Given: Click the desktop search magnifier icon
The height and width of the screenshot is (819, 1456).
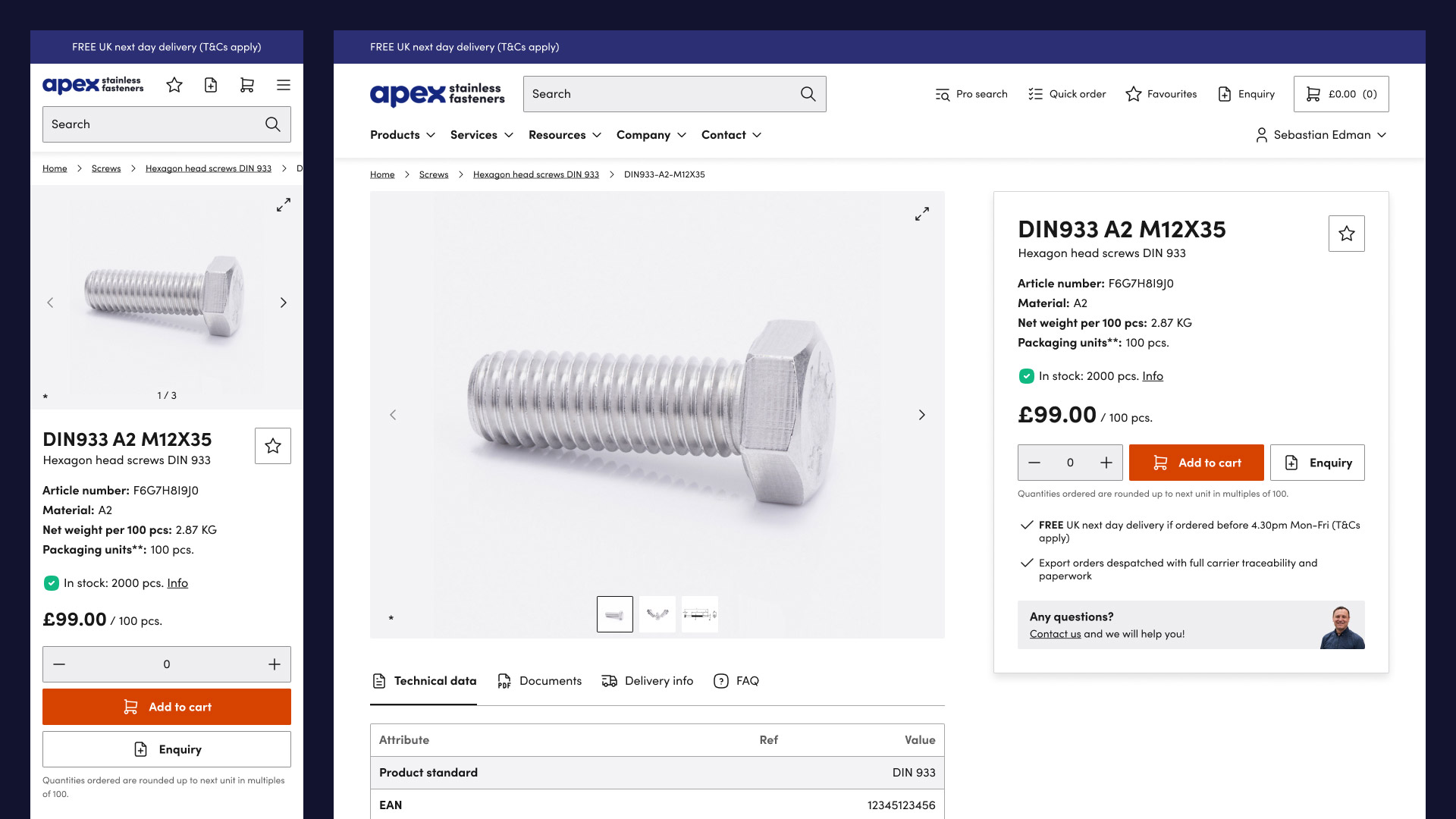Looking at the screenshot, I should tap(808, 94).
